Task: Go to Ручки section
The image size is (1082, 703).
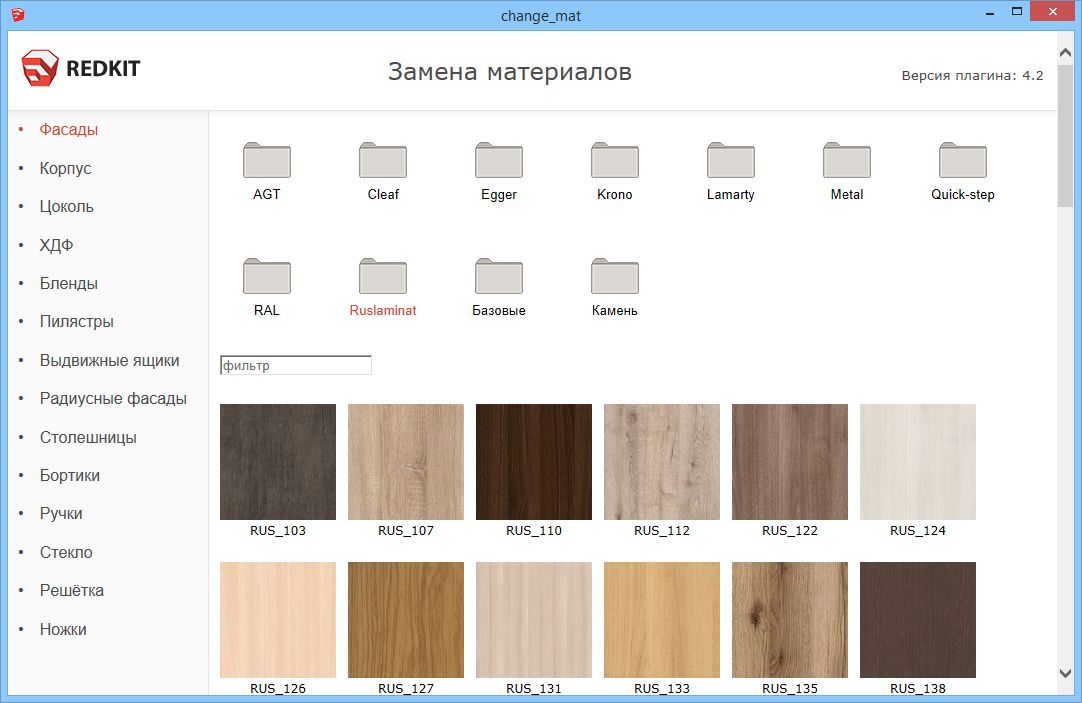Action: 61,513
